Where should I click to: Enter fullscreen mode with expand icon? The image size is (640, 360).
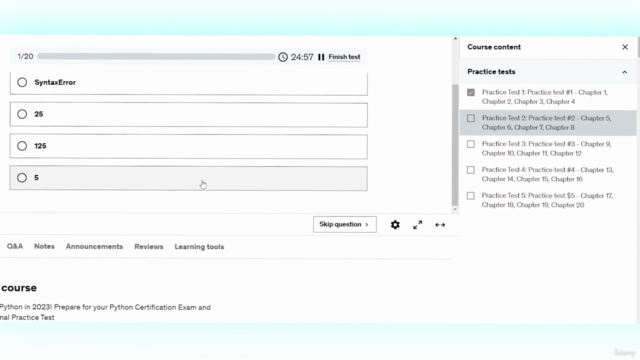point(418,225)
